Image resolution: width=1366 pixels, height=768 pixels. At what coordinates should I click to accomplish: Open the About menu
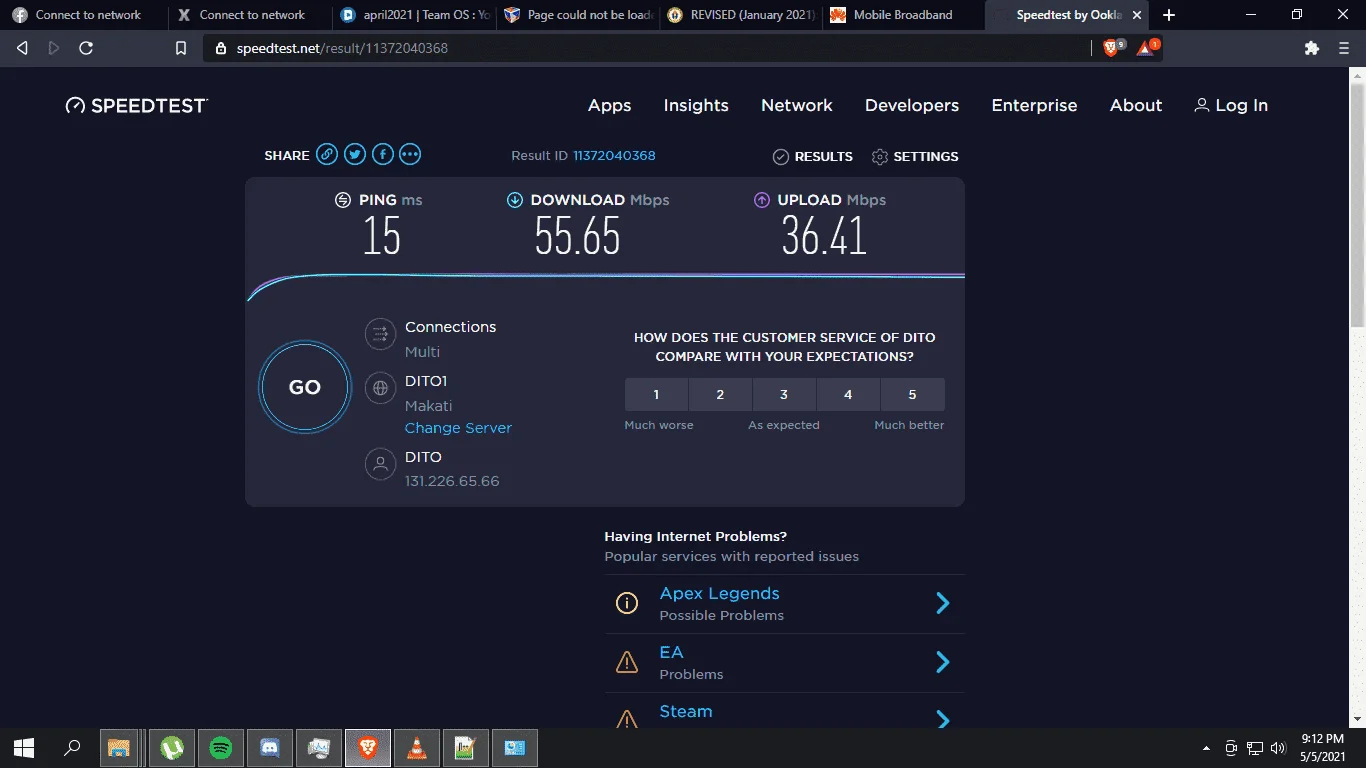(x=1136, y=105)
